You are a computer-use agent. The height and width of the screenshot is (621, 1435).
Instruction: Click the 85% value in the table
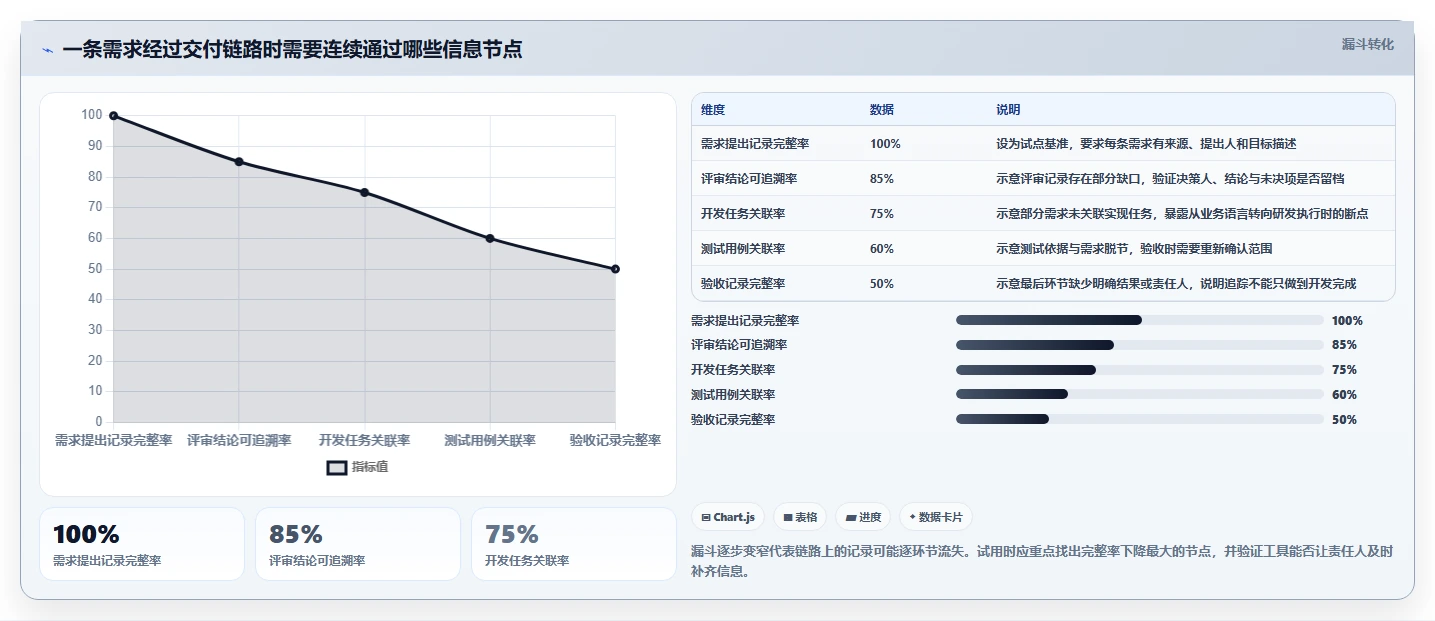tap(882, 179)
